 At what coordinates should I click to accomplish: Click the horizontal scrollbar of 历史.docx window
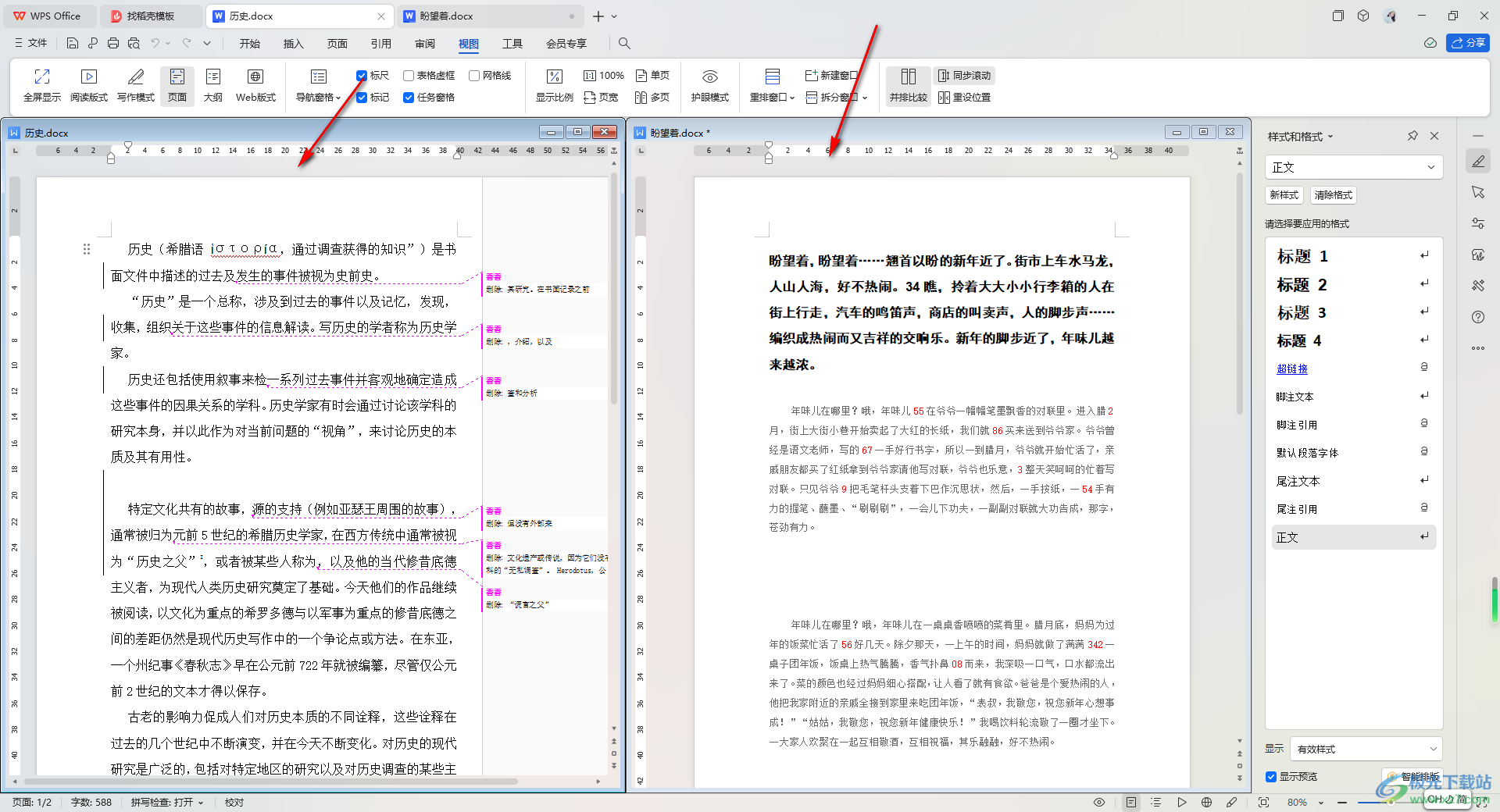tap(270, 781)
